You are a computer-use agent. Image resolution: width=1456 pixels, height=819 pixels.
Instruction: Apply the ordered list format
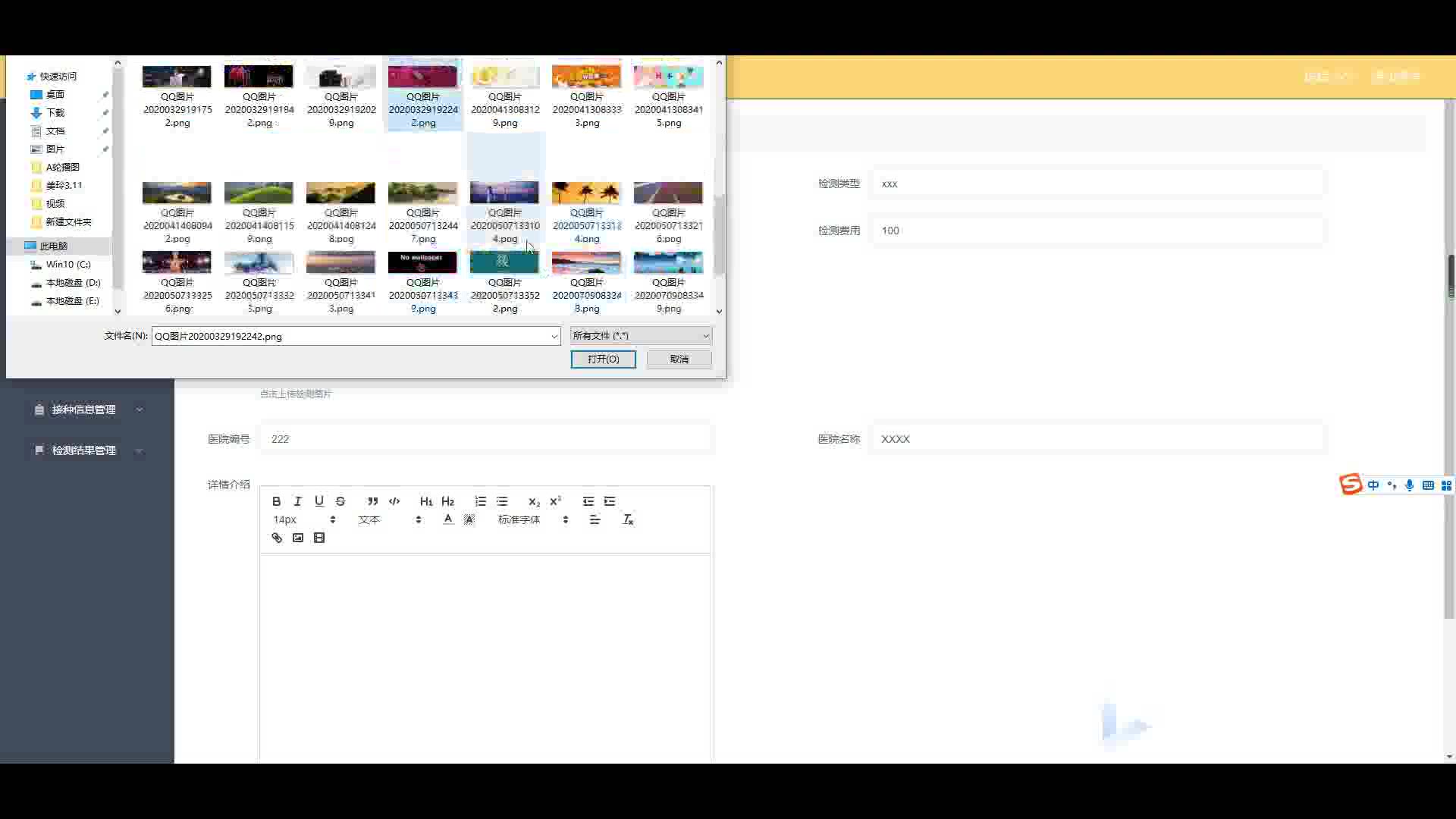coord(480,501)
